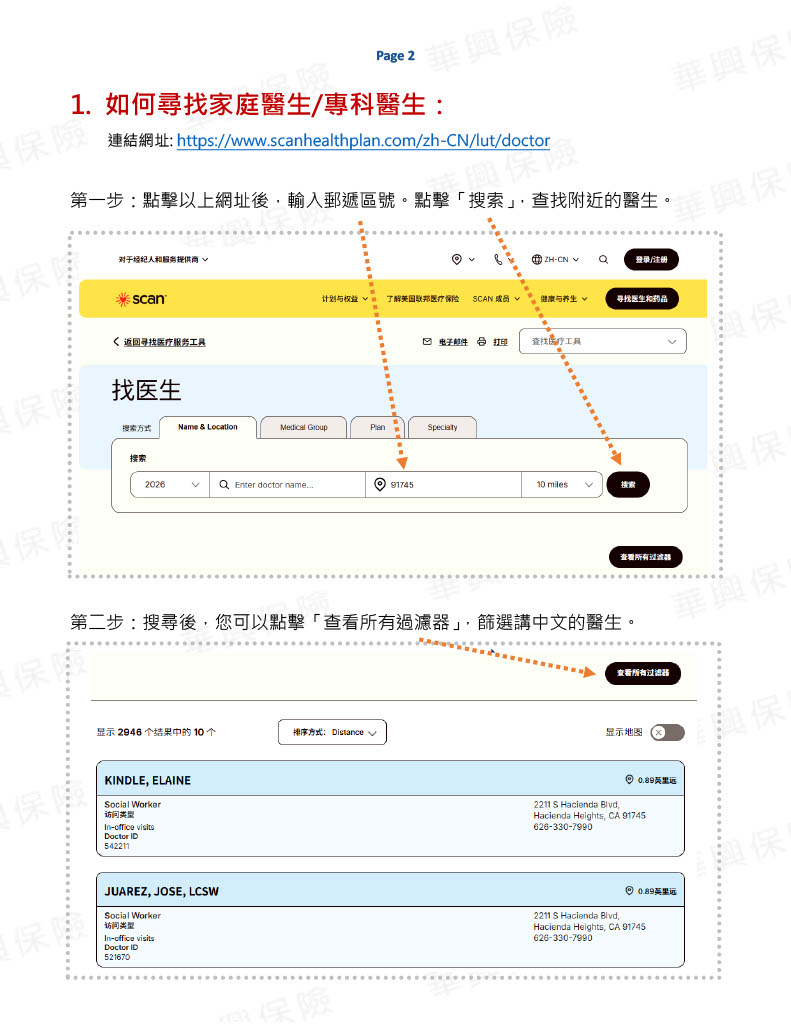Click the printer icon
This screenshot has height=1024, width=791.
point(481,342)
